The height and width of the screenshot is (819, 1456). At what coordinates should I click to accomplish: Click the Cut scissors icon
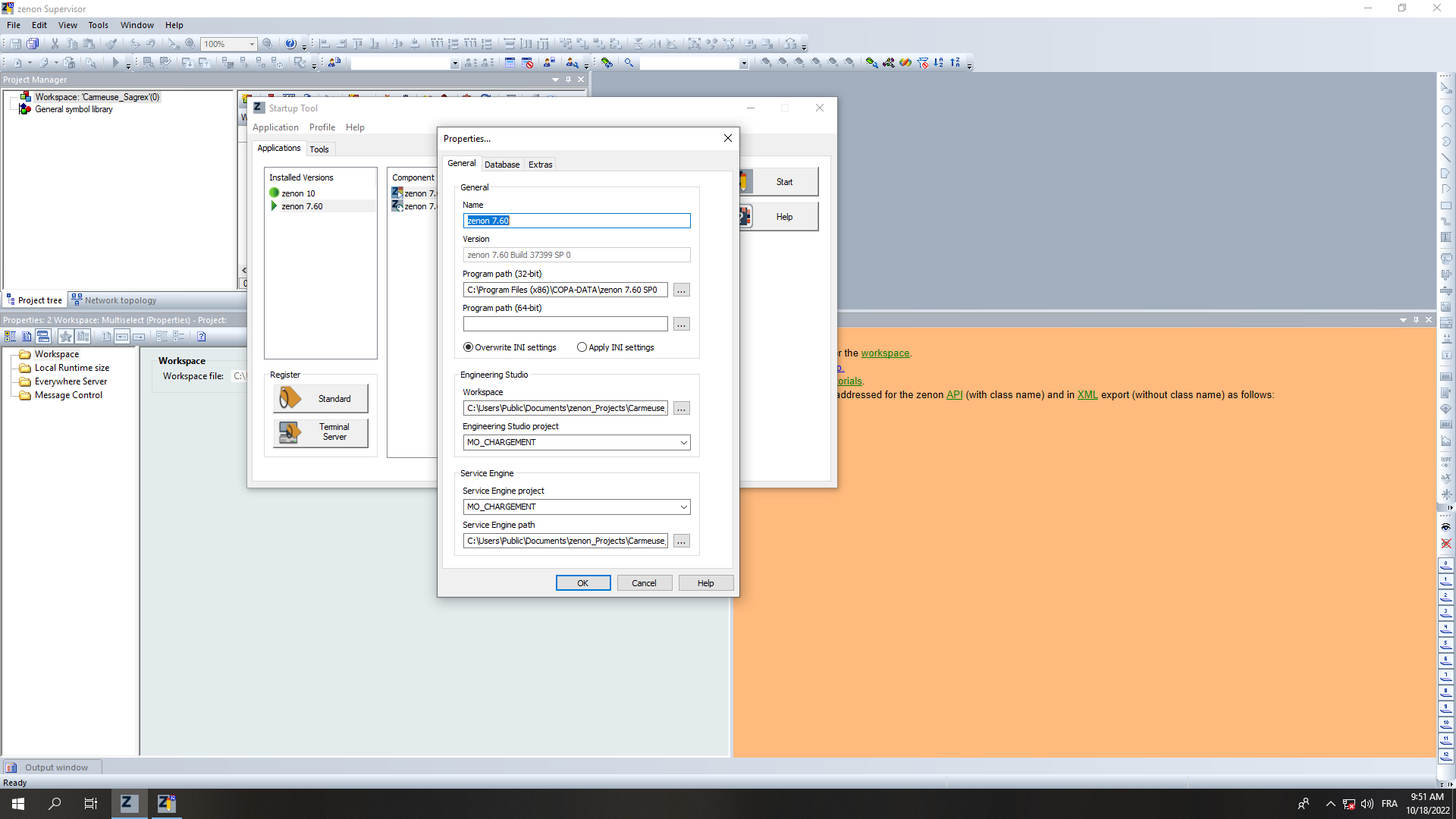(55, 44)
